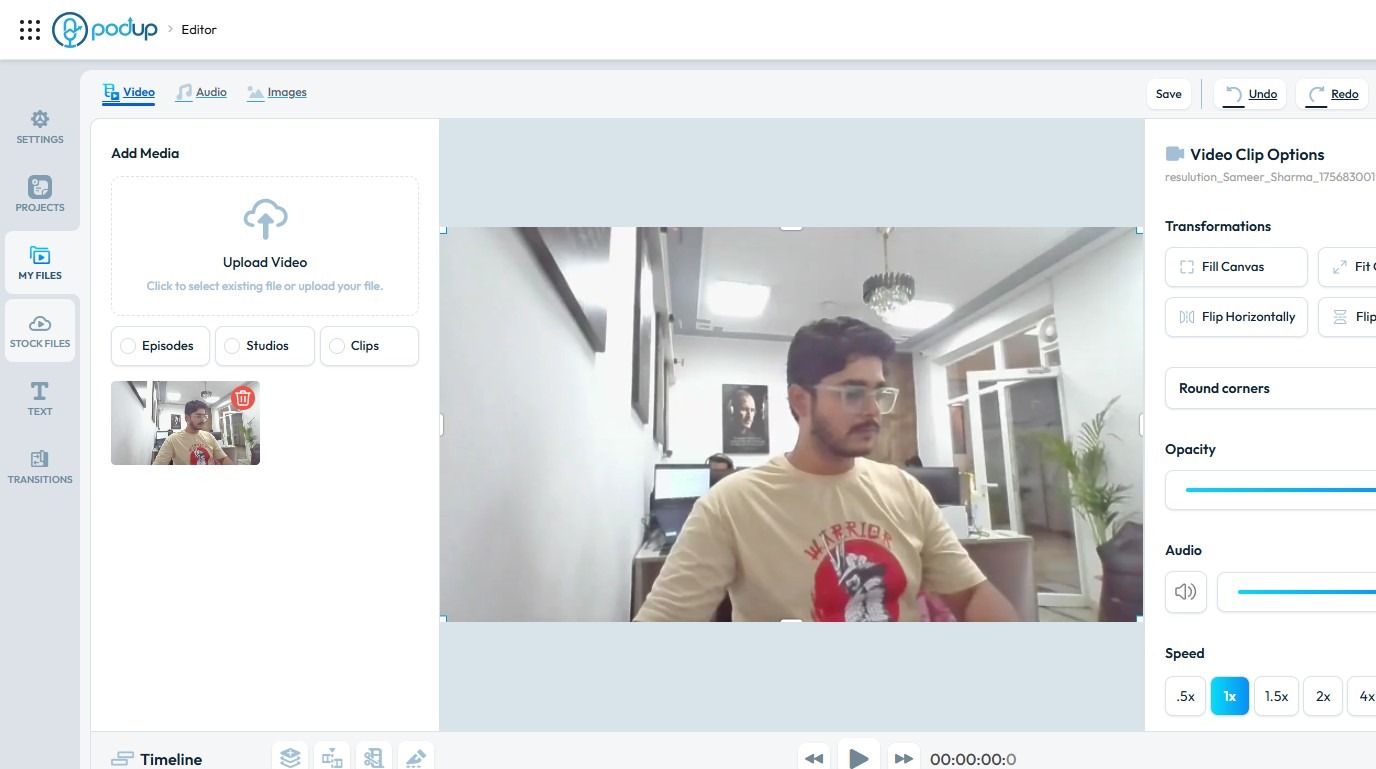Open Settings in the left sidebar
1376x769 pixels.
coord(40,127)
